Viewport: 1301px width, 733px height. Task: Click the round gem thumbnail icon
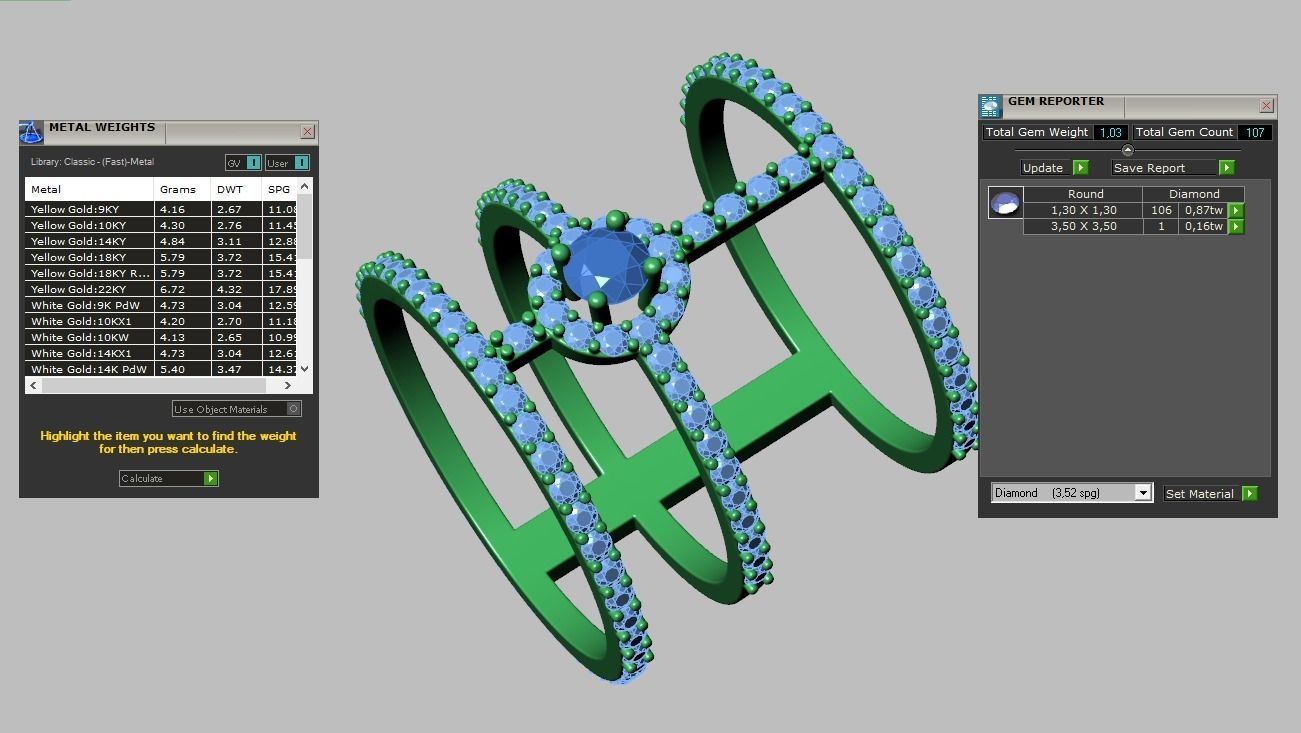[1005, 202]
